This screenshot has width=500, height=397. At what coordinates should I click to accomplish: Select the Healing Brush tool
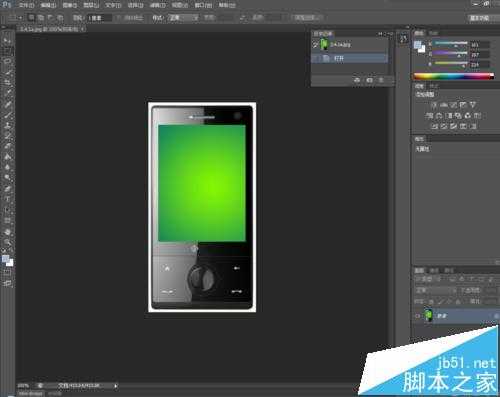[7, 104]
